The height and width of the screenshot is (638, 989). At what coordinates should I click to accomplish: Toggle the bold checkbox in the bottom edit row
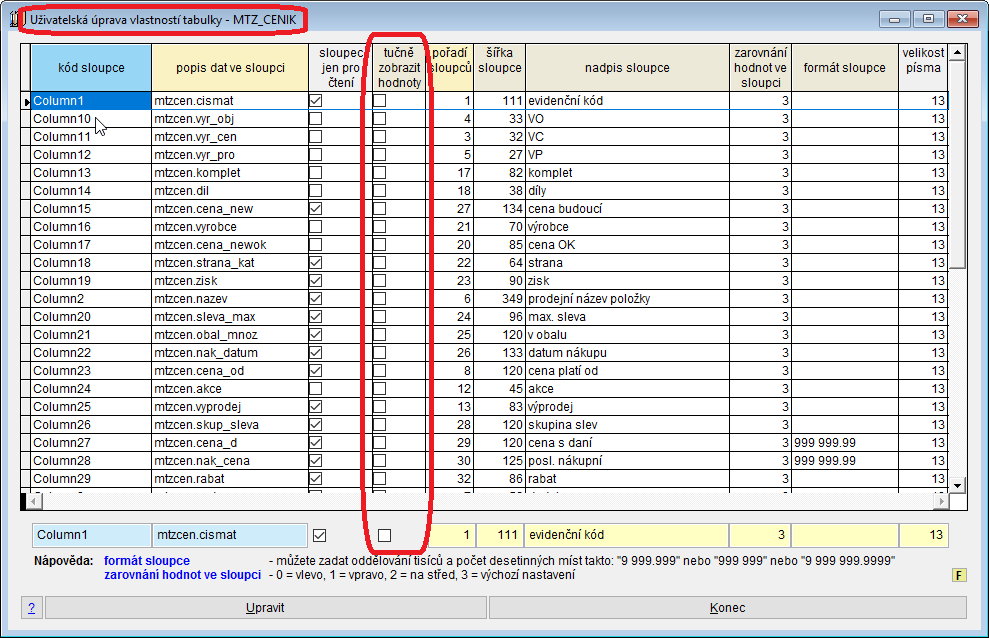pyautogui.click(x=384, y=535)
